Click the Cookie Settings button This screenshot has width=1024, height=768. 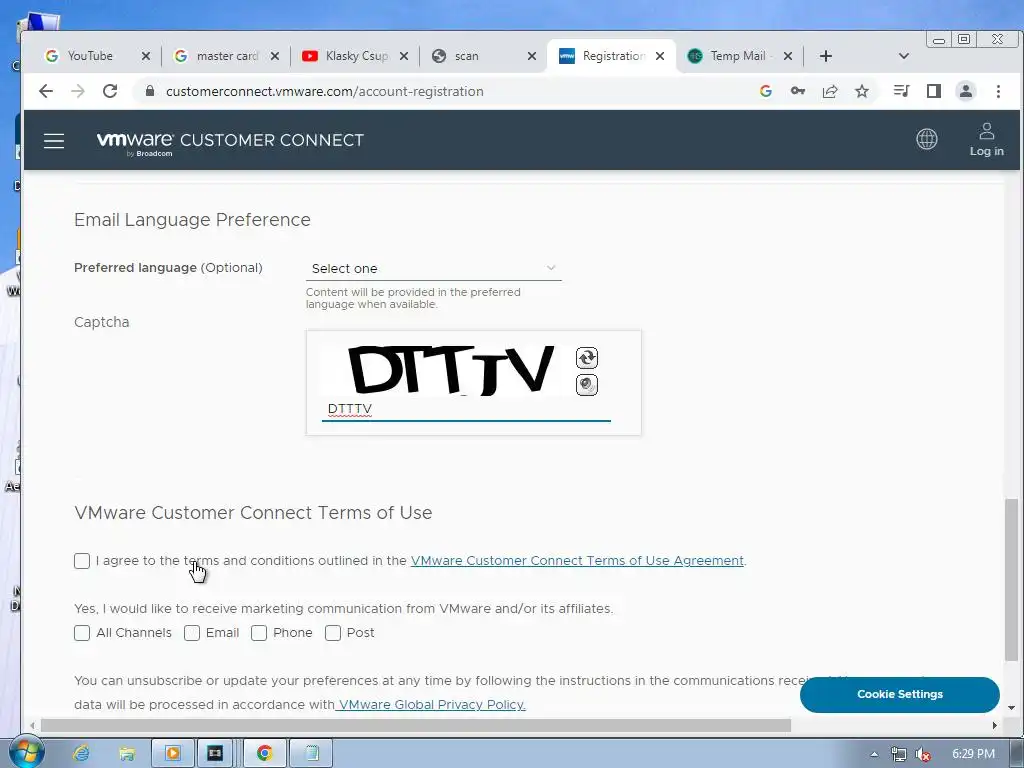[x=899, y=694]
